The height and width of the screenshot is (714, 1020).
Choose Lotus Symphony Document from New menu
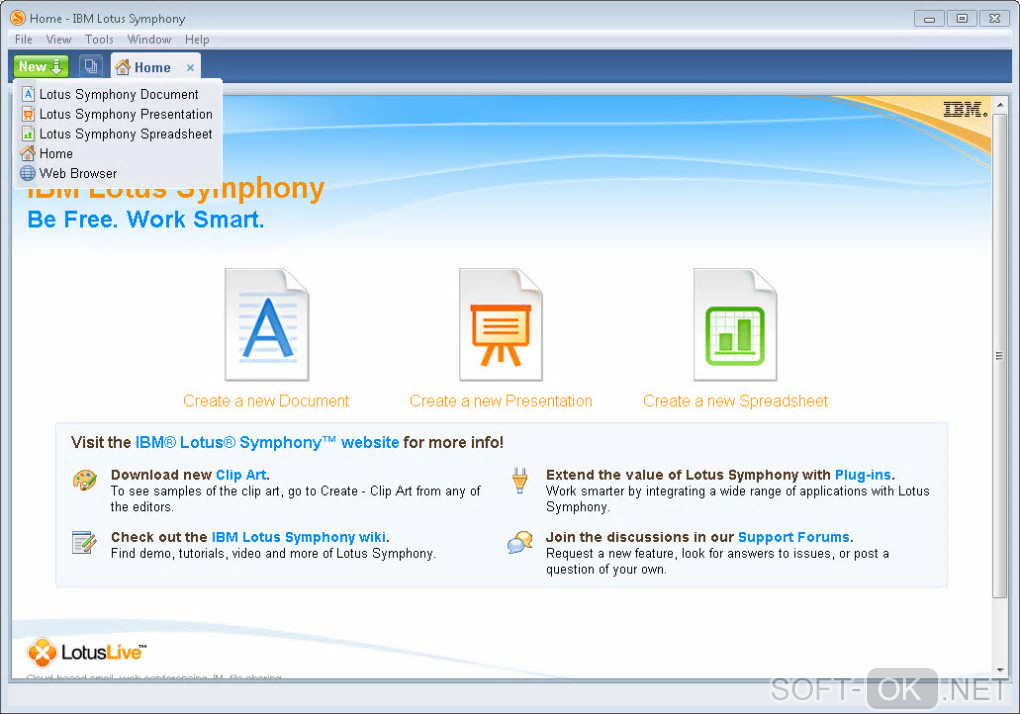tap(118, 94)
